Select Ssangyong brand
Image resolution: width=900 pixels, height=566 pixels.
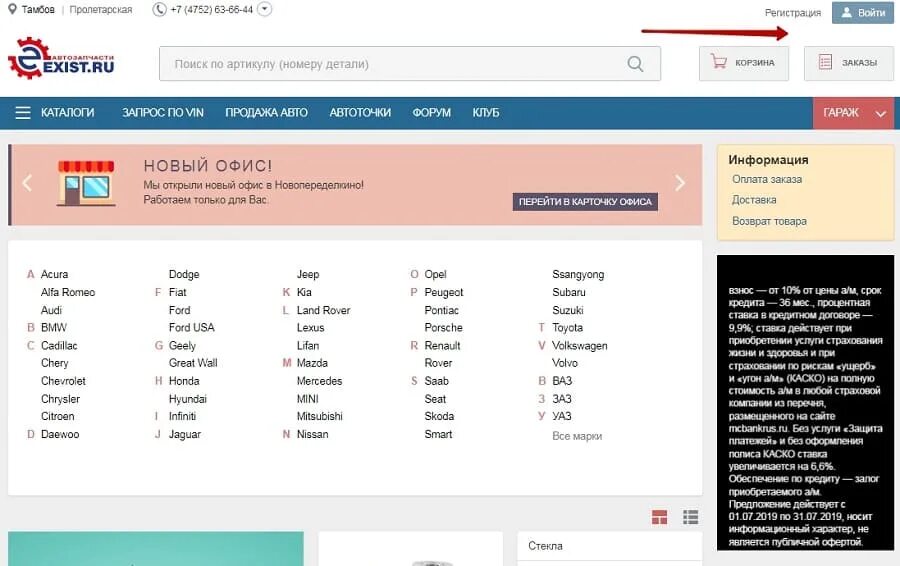coord(578,274)
